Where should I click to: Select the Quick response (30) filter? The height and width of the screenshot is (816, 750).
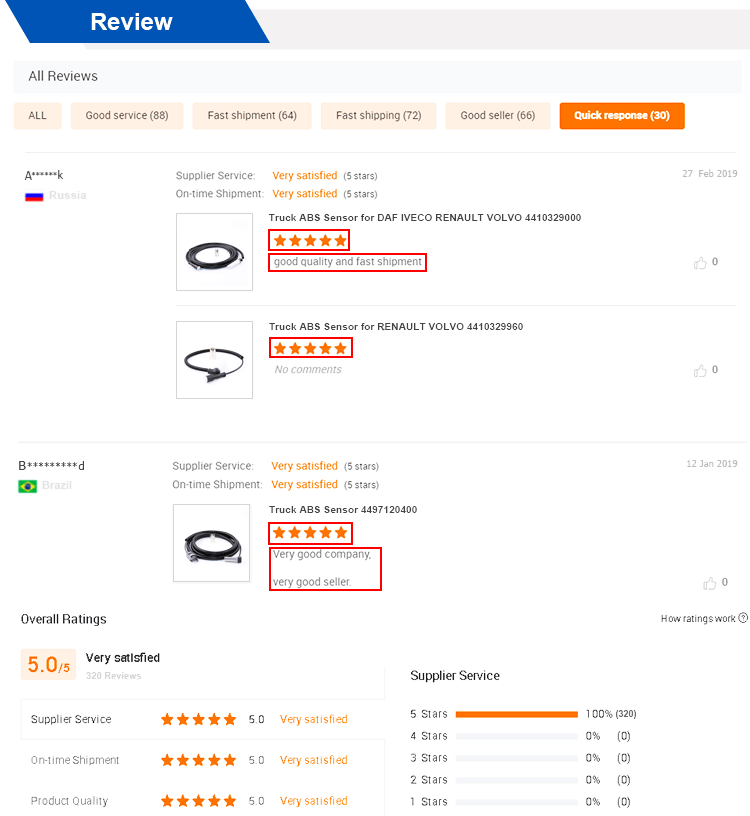click(x=622, y=116)
